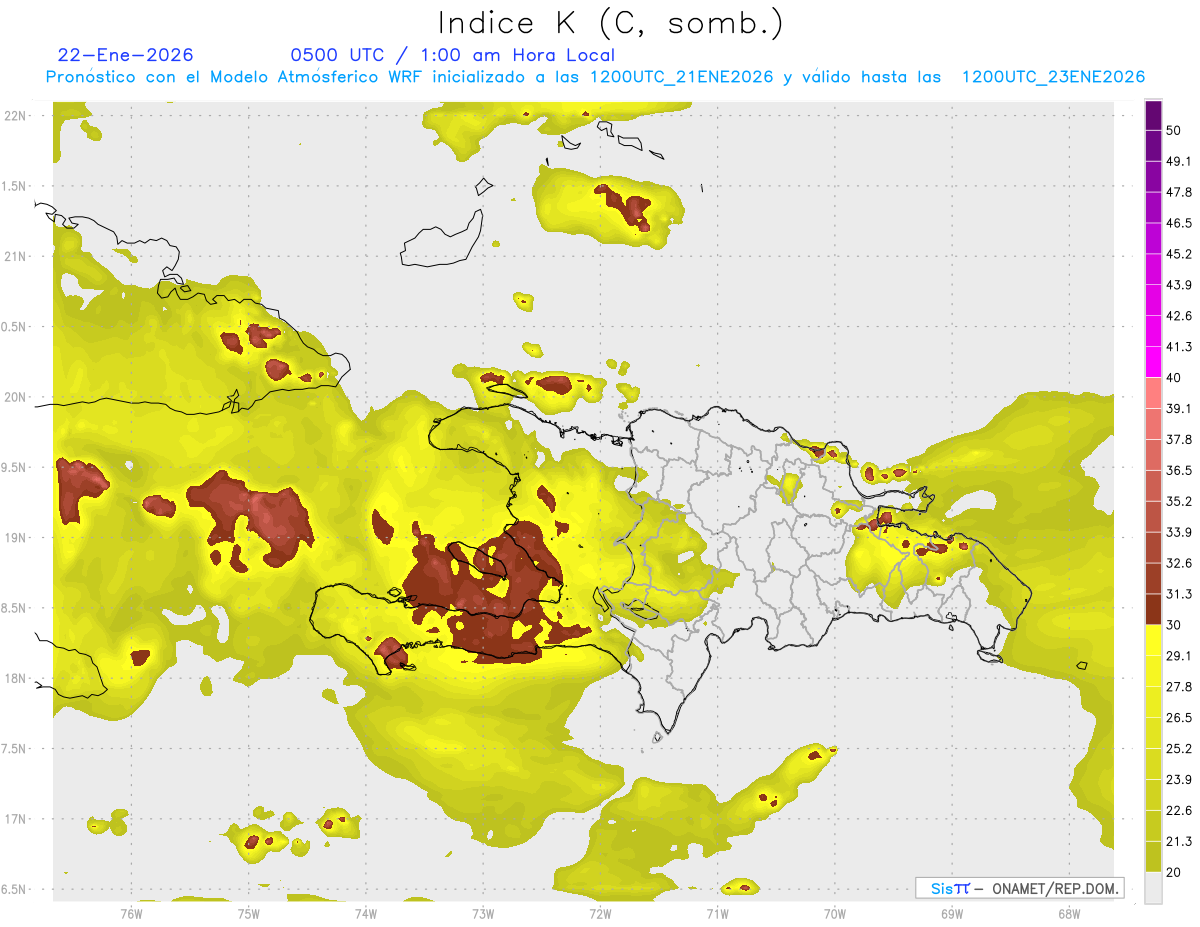Viewport: 1200px width, 927px height.
Task: Click the "1200UTC_23ENE2026" valid-until time text
Action: click(1053, 77)
